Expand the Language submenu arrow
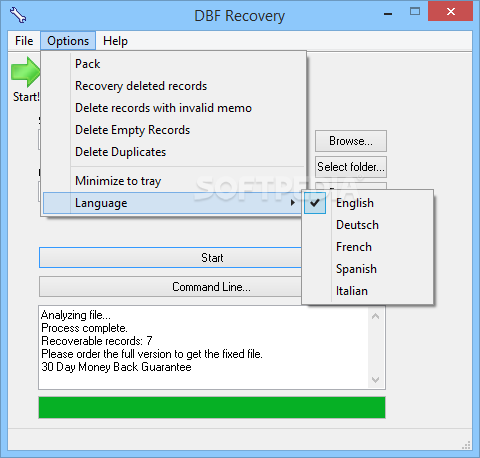Screen dimensions: 480x458 tap(293, 203)
